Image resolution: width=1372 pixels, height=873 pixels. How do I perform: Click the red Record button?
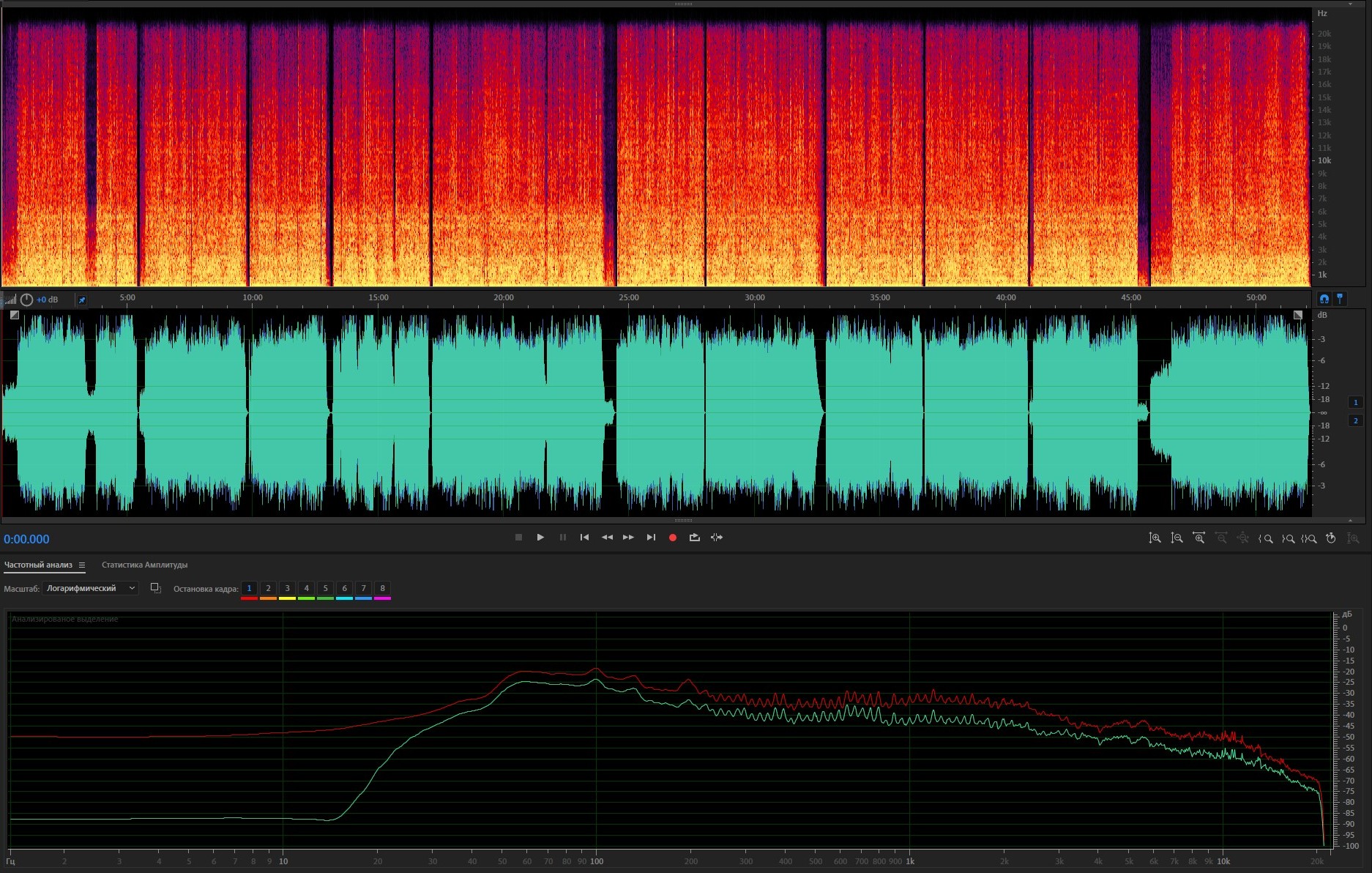coord(672,538)
